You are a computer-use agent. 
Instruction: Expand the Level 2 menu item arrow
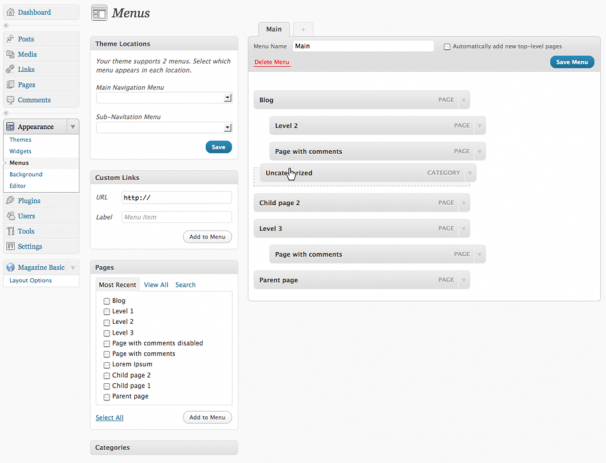[x=480, y=126]
